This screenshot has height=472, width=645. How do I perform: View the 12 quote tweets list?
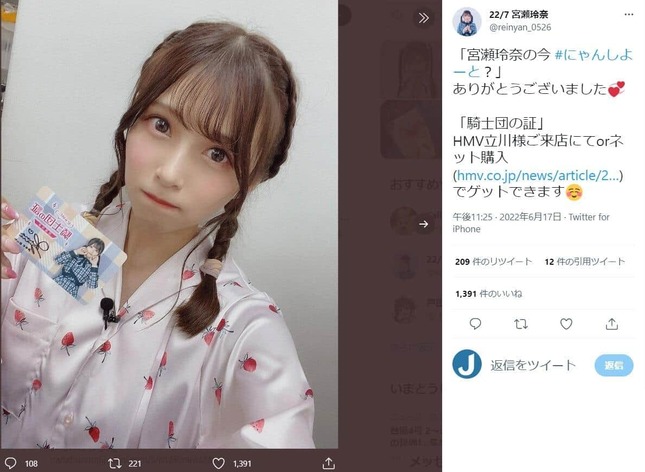coord(585,262)
